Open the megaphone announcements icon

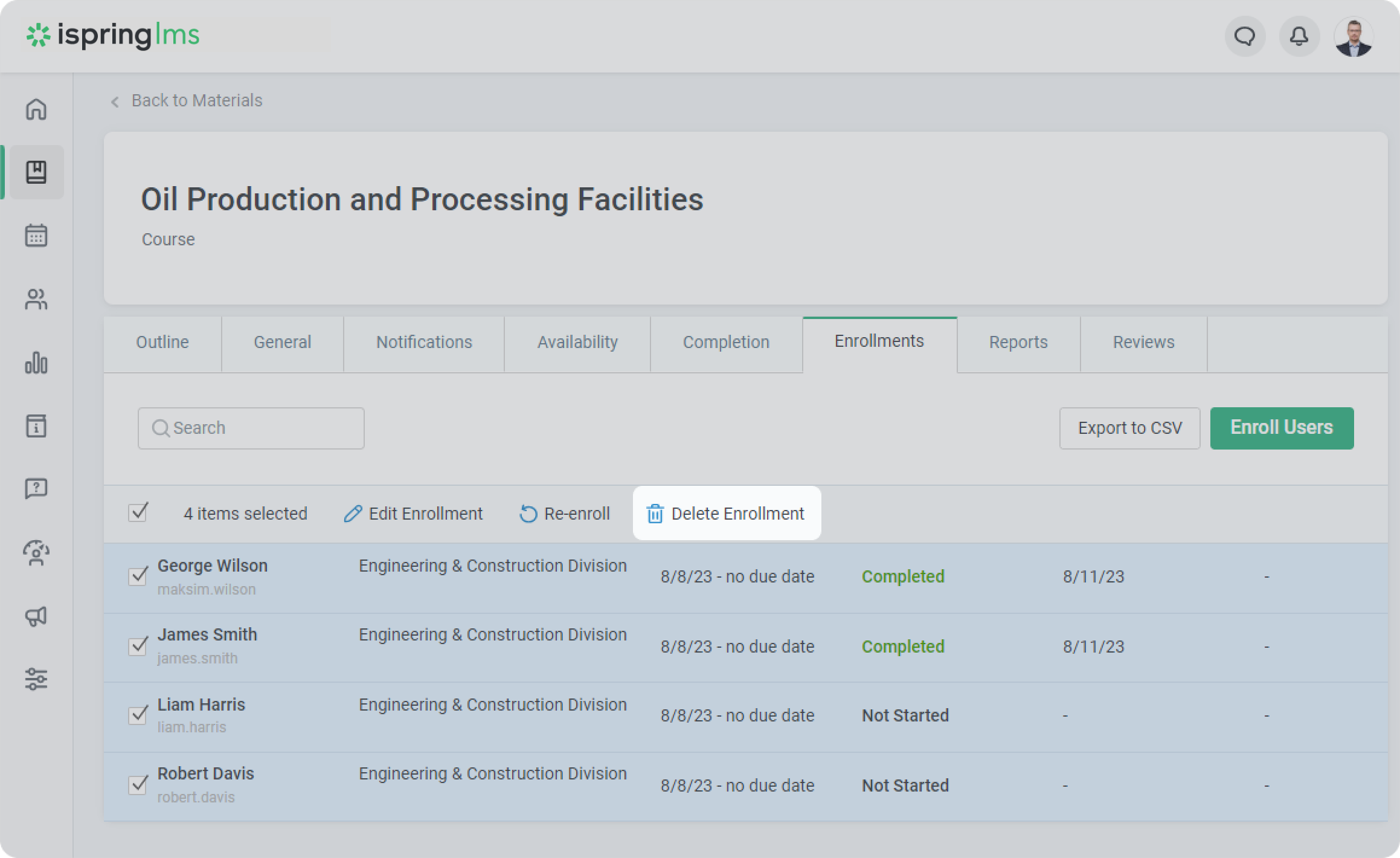[x=36, y=616]
